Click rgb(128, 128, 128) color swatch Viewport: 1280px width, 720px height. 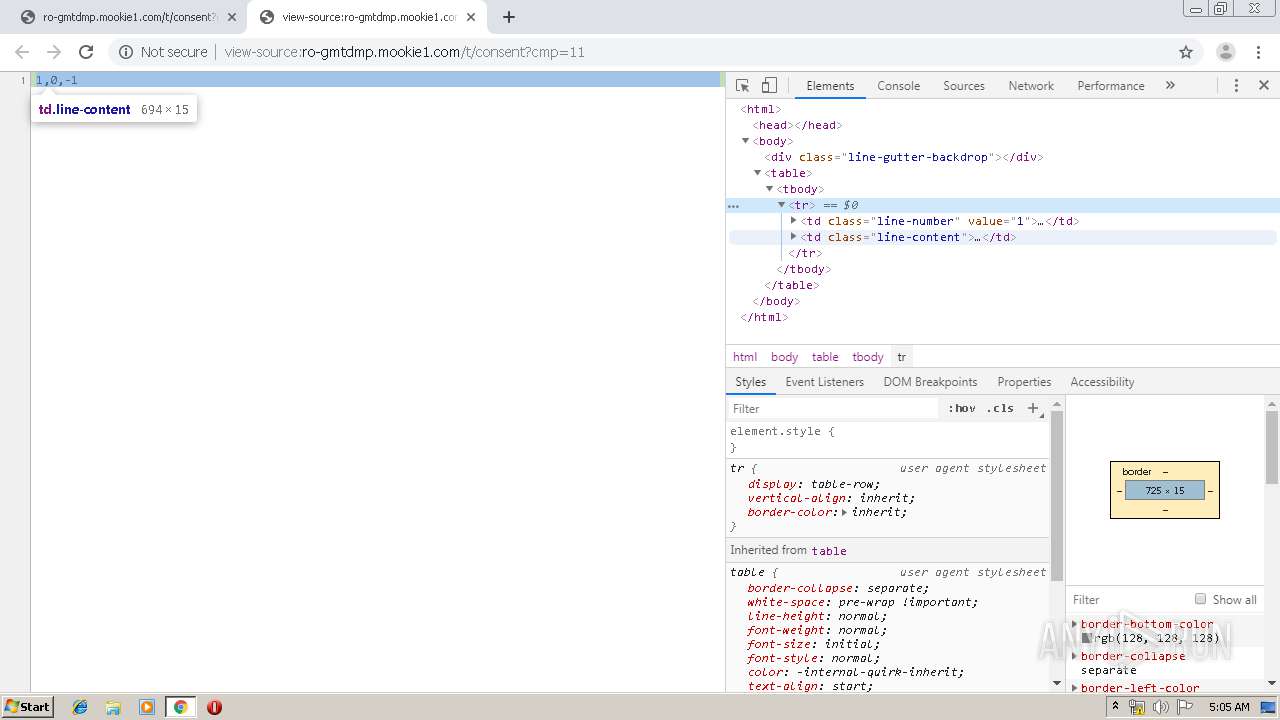tap(1087, 638)
